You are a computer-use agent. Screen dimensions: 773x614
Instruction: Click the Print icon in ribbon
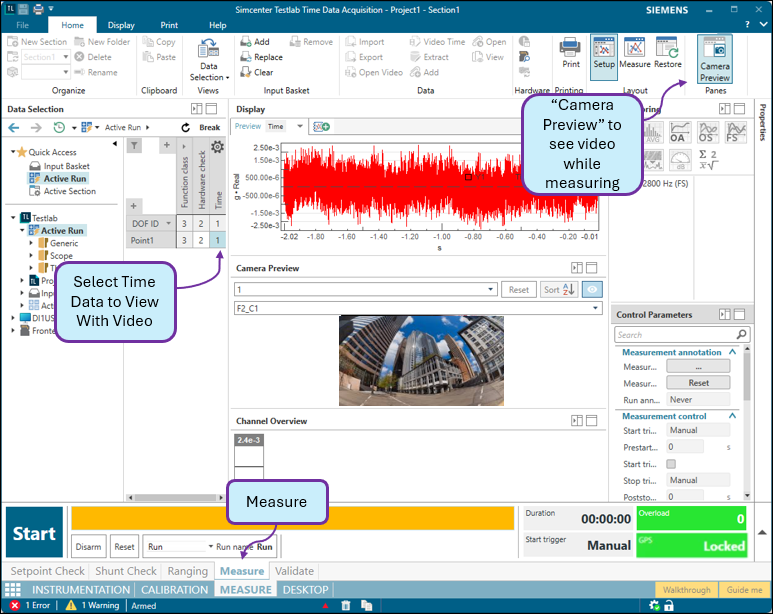pos(570,53)
